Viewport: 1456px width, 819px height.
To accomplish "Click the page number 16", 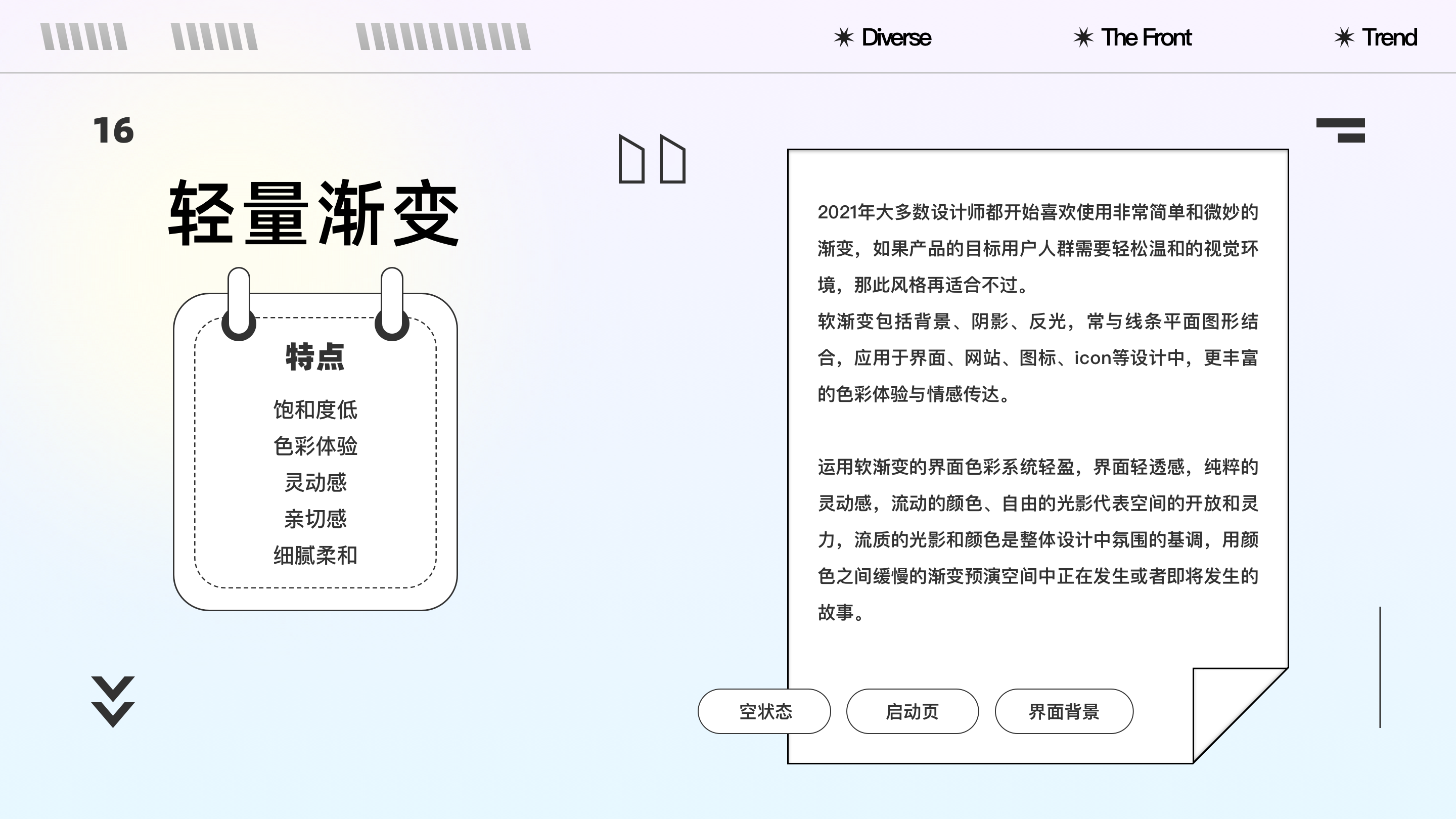I will click(x=113, y=130).
